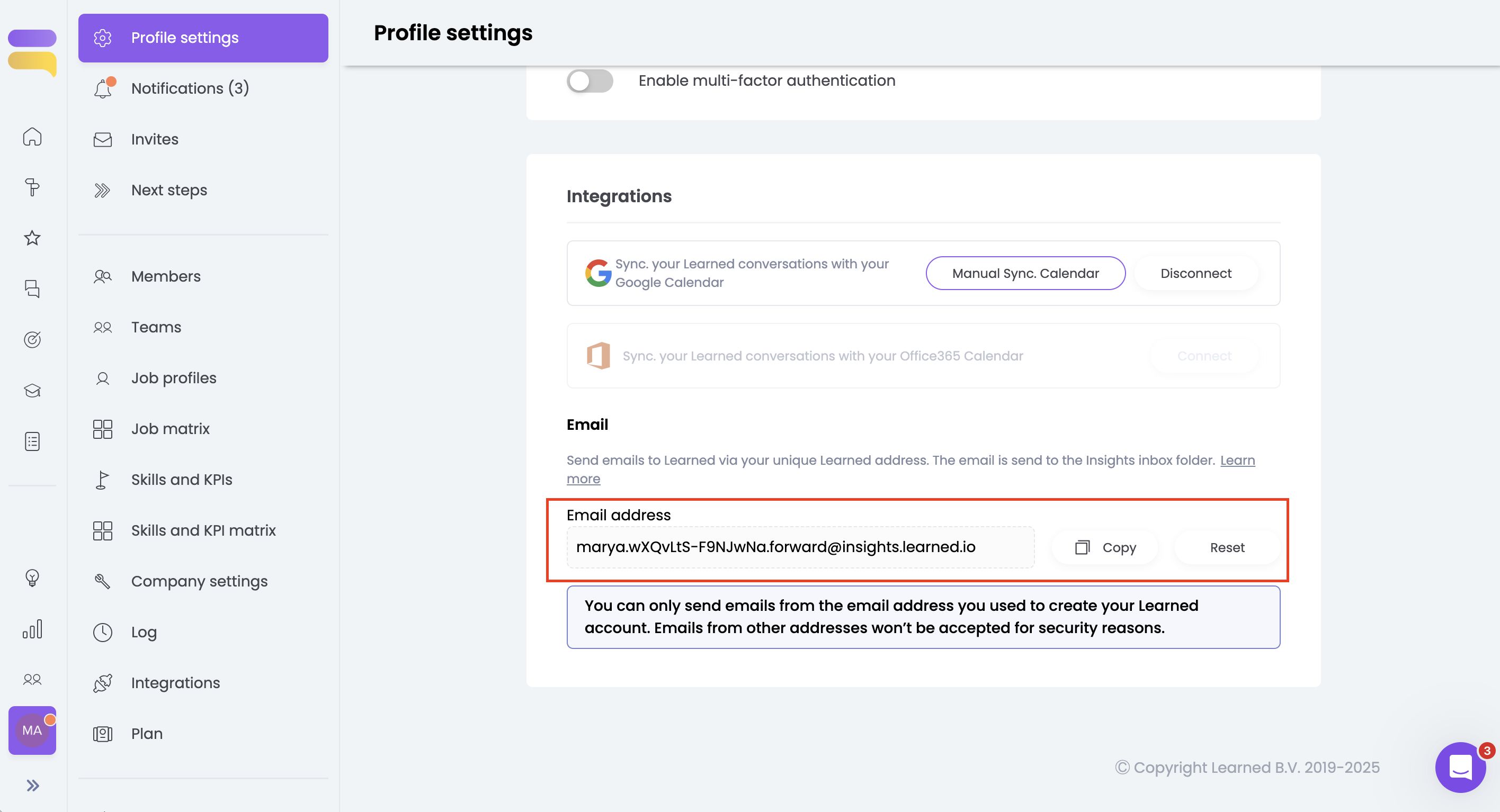Click the forward email address field
The height and width of the screenshot is (812, 1500).
click(800, 547)
